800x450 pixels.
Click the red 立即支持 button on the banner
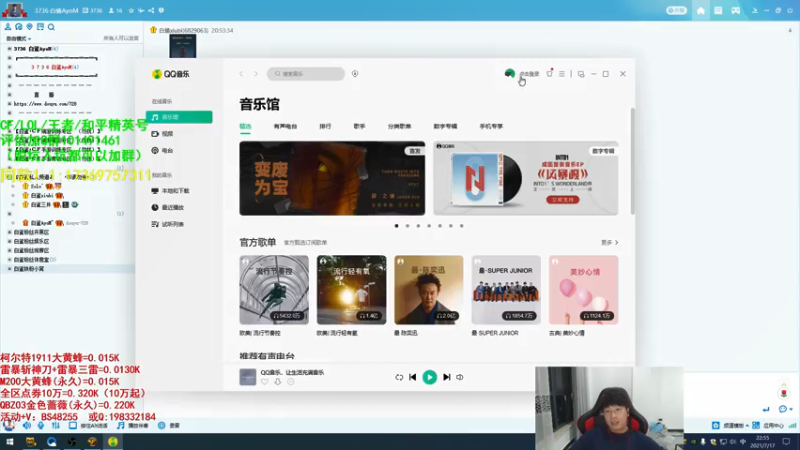[563, 199]
